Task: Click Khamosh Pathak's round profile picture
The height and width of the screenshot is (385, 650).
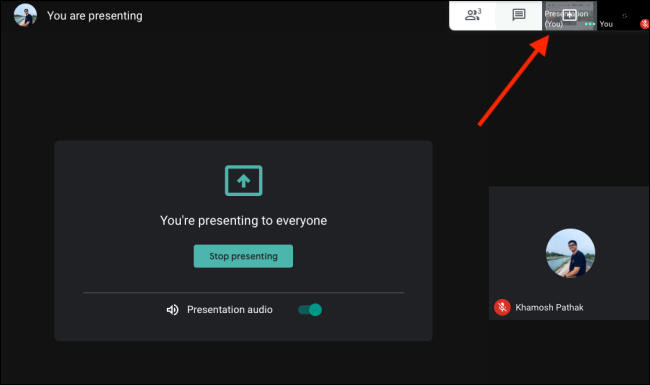Action: click(570, 253)
